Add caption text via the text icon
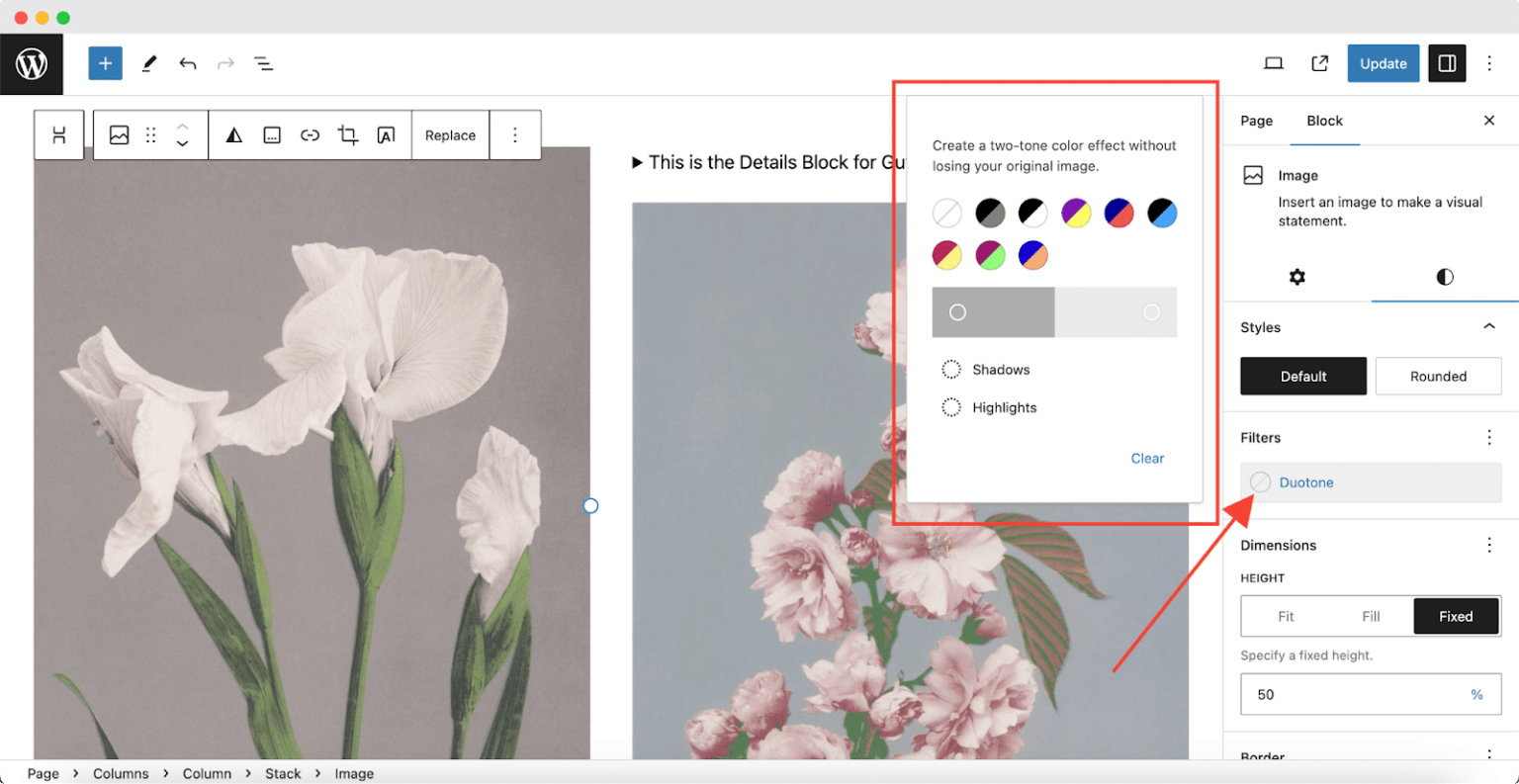This screenshot has width=1519, height=784. 385,134
